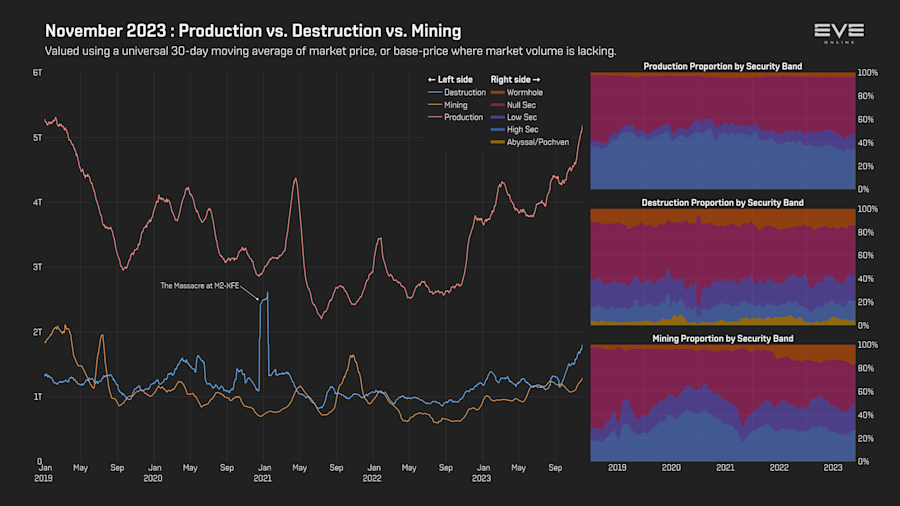Click the Mining legend label
Viewport: 900px width, 506px height.
click(455, 105)
